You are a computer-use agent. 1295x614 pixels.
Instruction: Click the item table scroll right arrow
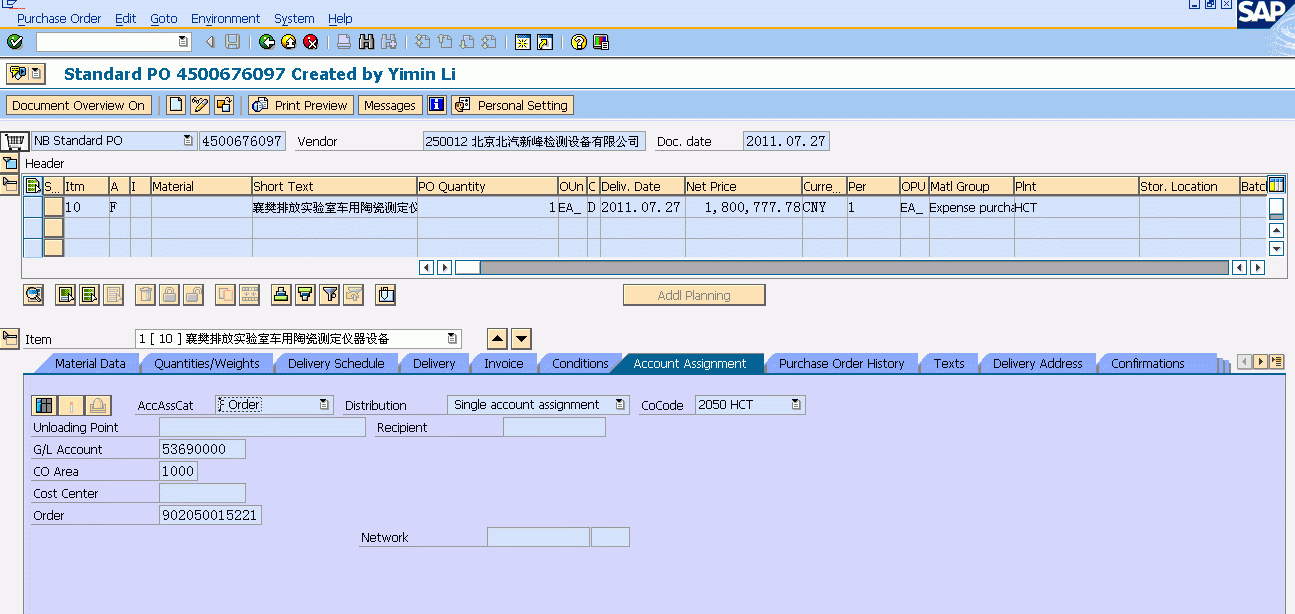tap(1258, 267)
